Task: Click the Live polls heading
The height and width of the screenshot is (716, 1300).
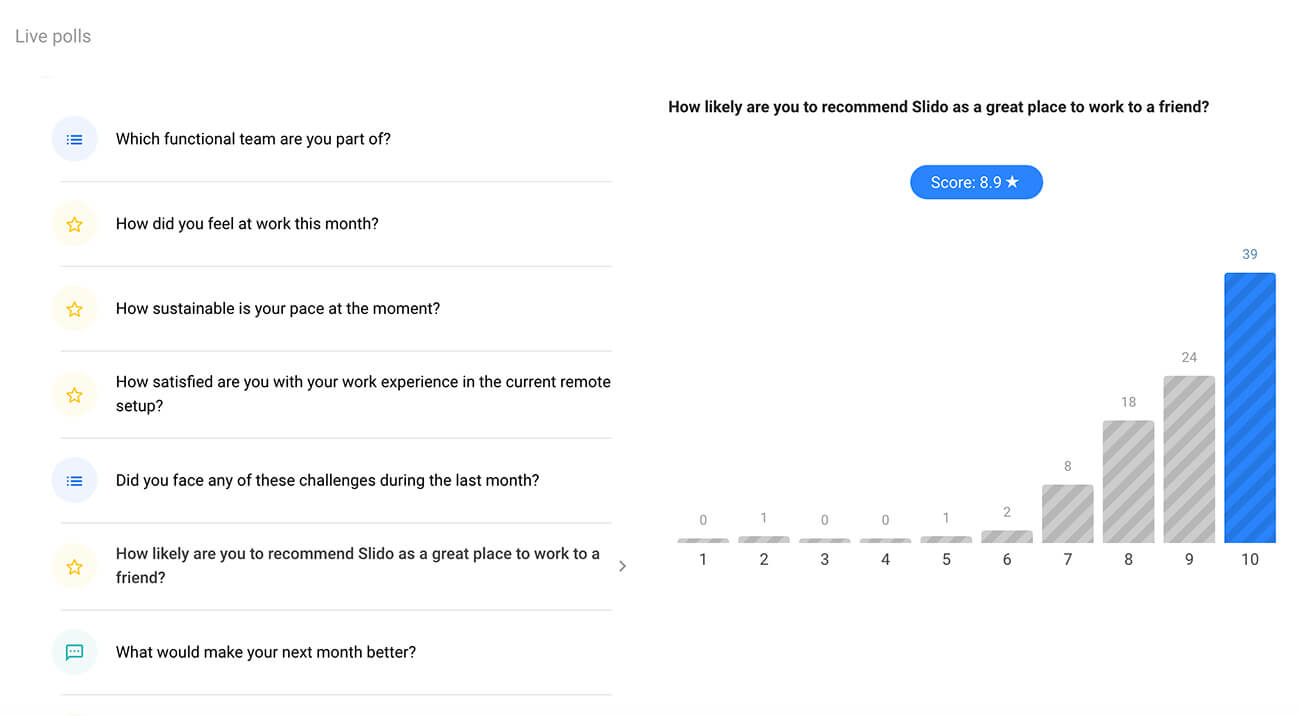Action: [x=53, y=37]
